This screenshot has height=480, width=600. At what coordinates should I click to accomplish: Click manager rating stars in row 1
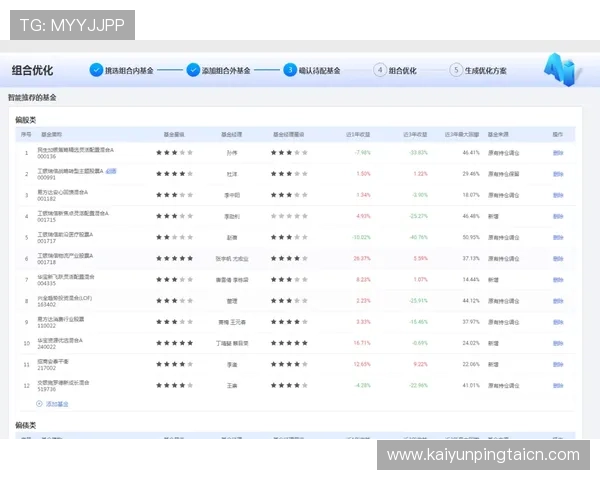[x=289, y=152]
